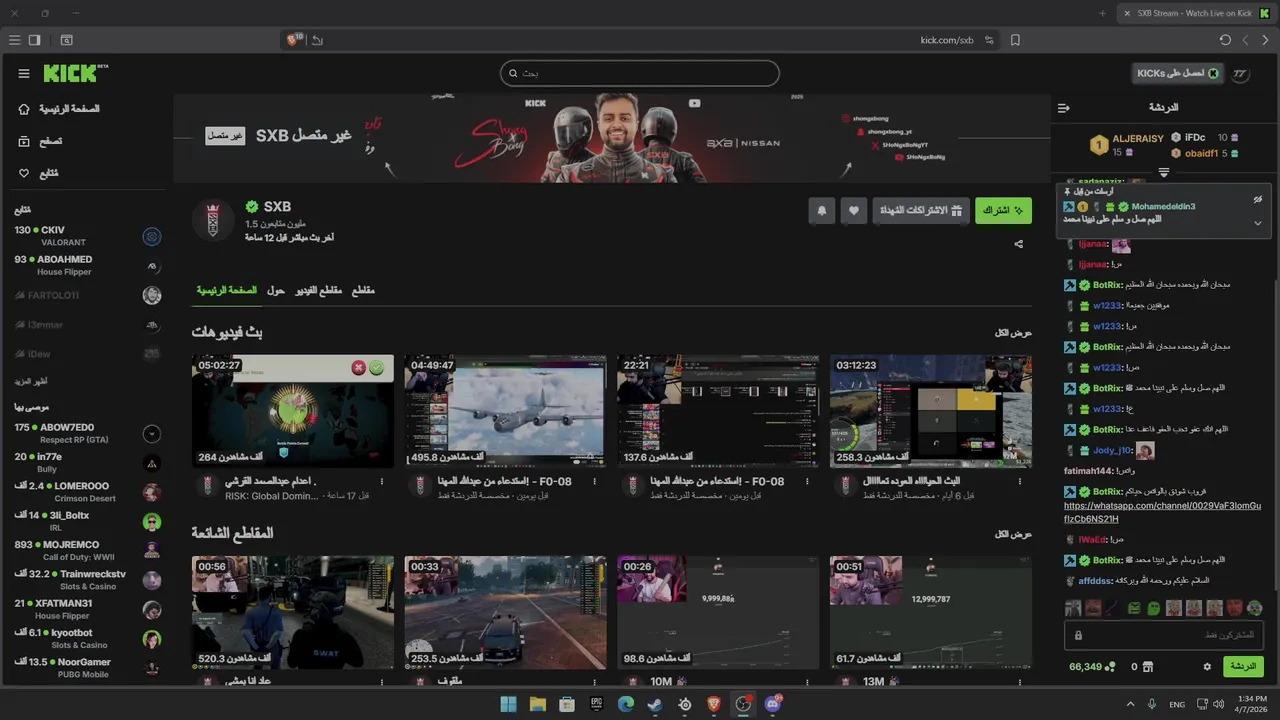This screenshot has height=720, width=1280.
Task: Click the SXB channel avatar
Action: click(212, 220)
